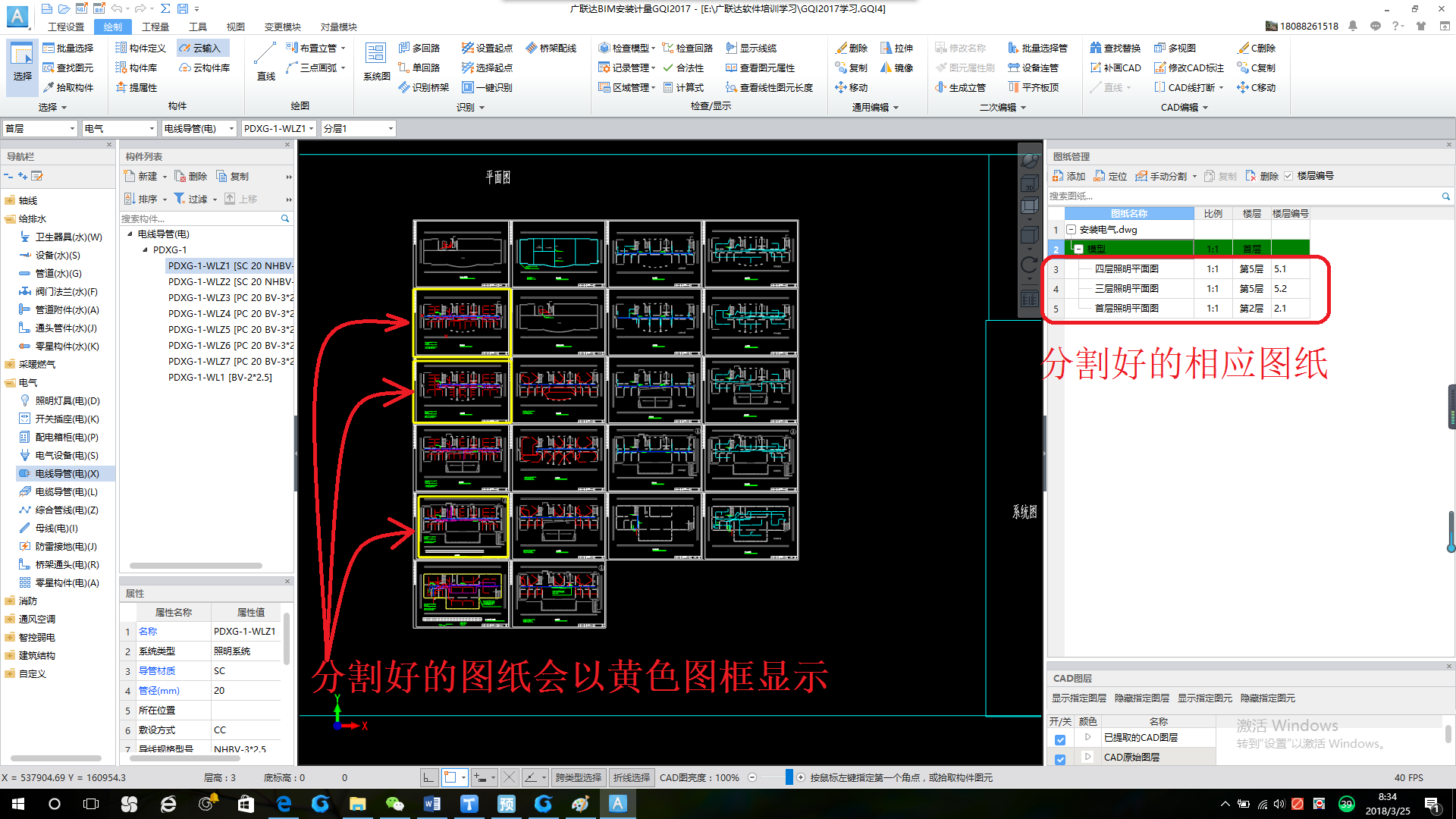Image resolution: width=1456 pixels, height=819 pixels.
Task: Click the 查找替换 find and replace tool
Action: click(1115, 48)
